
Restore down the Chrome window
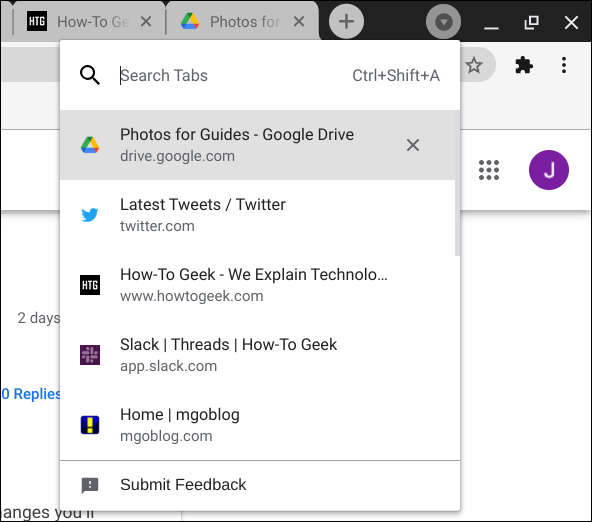[x=531, y=22]
